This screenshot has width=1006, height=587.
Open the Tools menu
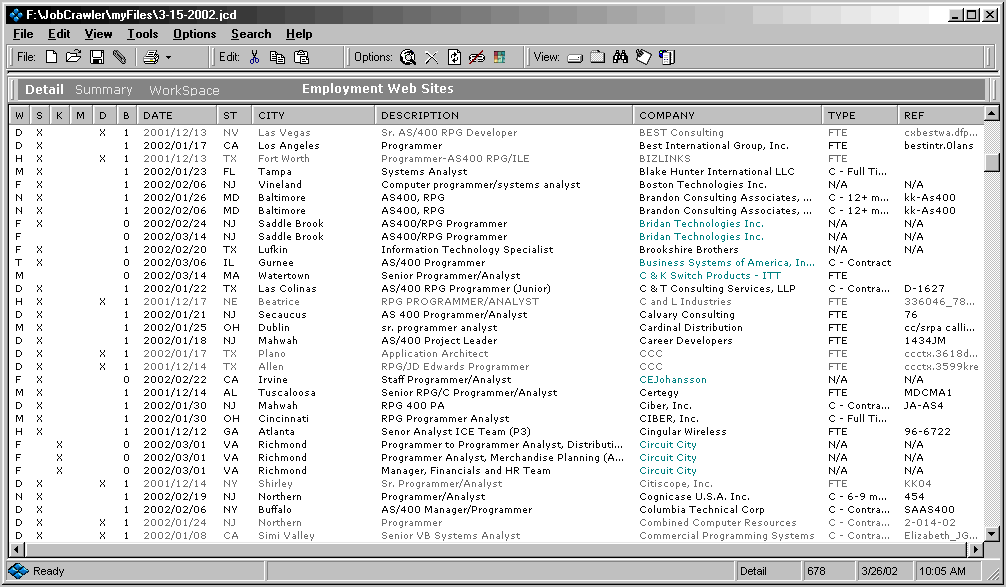[x=142, y=34]
